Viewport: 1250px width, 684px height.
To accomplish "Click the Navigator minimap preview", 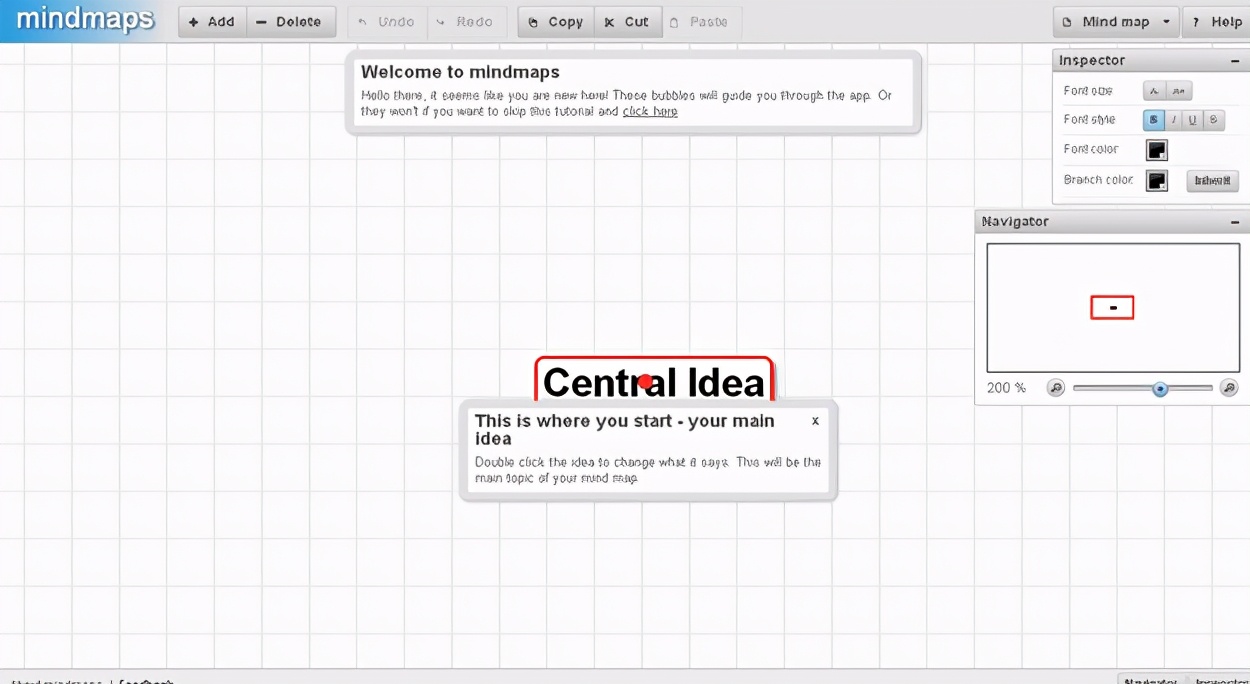I will (1113, 308).
